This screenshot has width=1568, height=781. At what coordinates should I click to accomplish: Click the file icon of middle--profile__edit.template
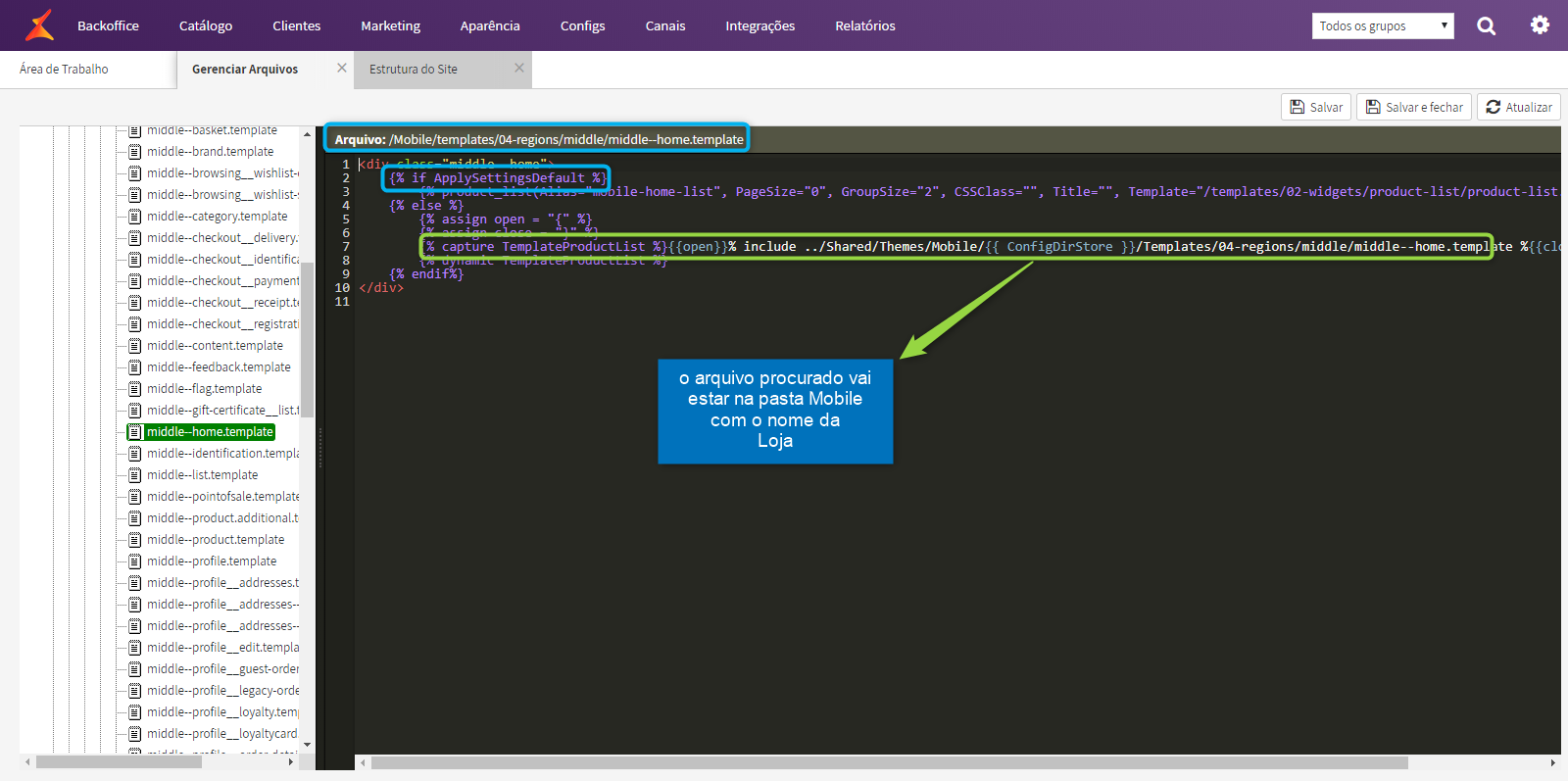135,648
